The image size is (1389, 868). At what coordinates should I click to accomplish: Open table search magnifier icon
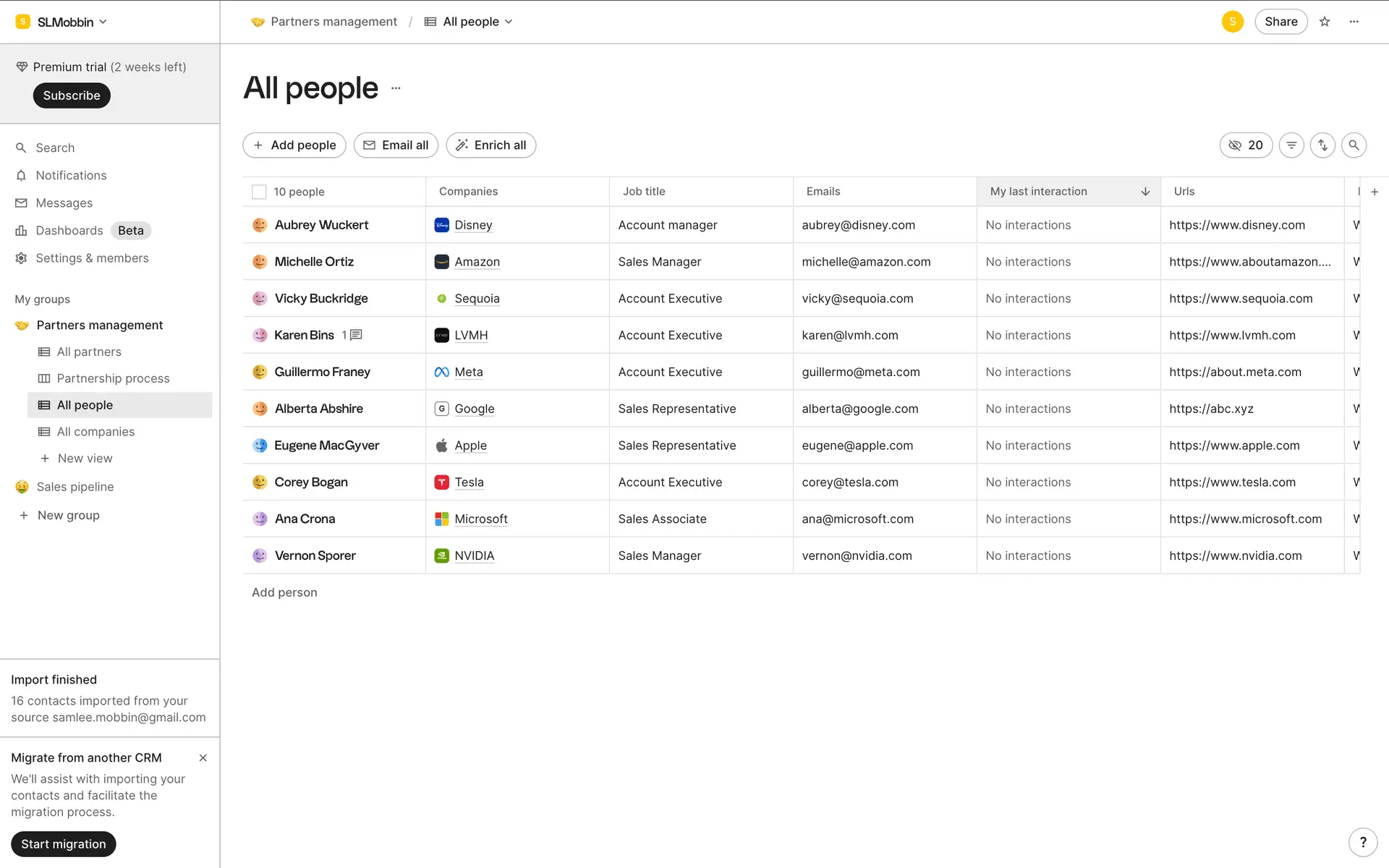(1354, 145)
